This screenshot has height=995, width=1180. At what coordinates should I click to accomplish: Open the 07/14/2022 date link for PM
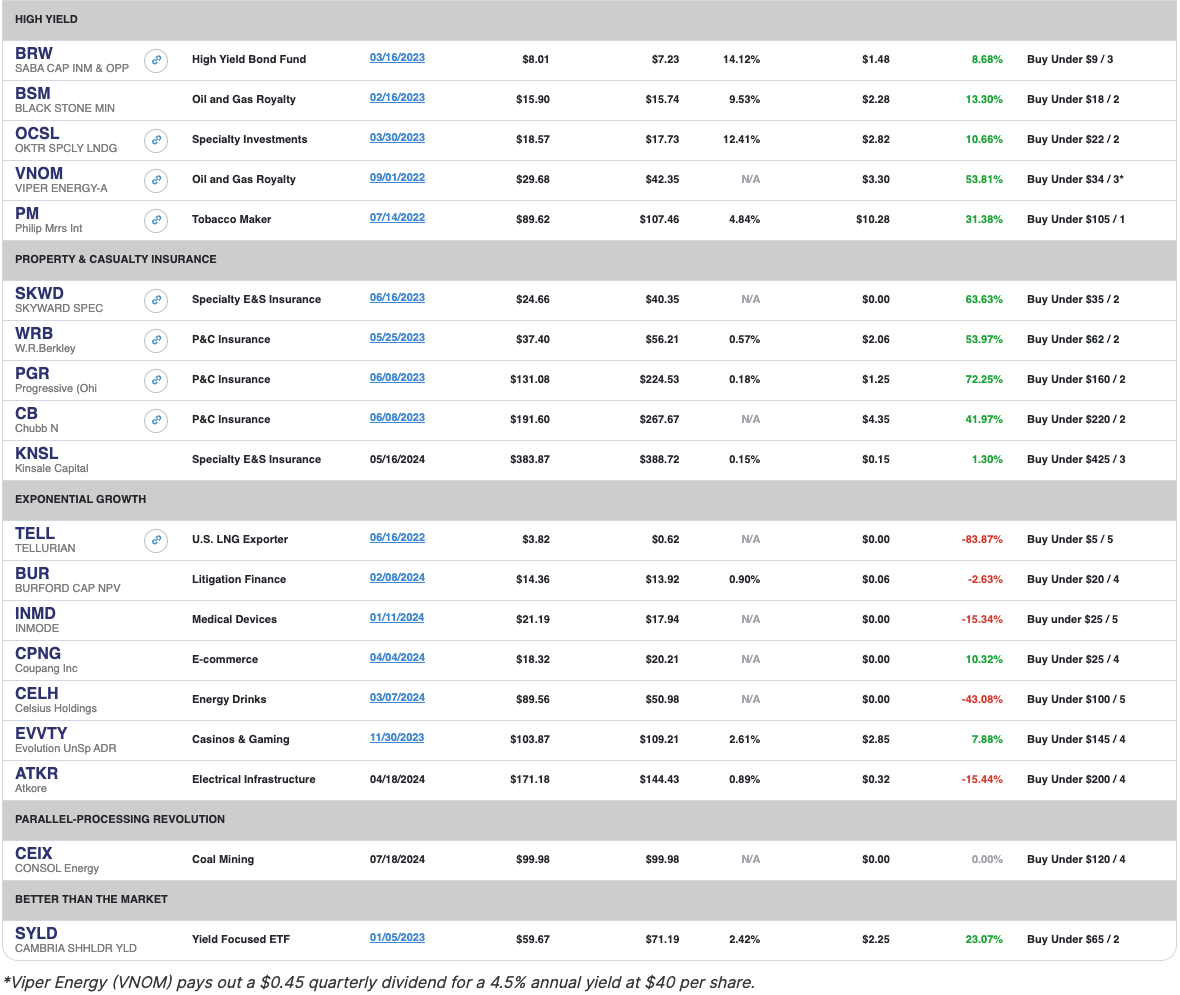click(397, 217)
